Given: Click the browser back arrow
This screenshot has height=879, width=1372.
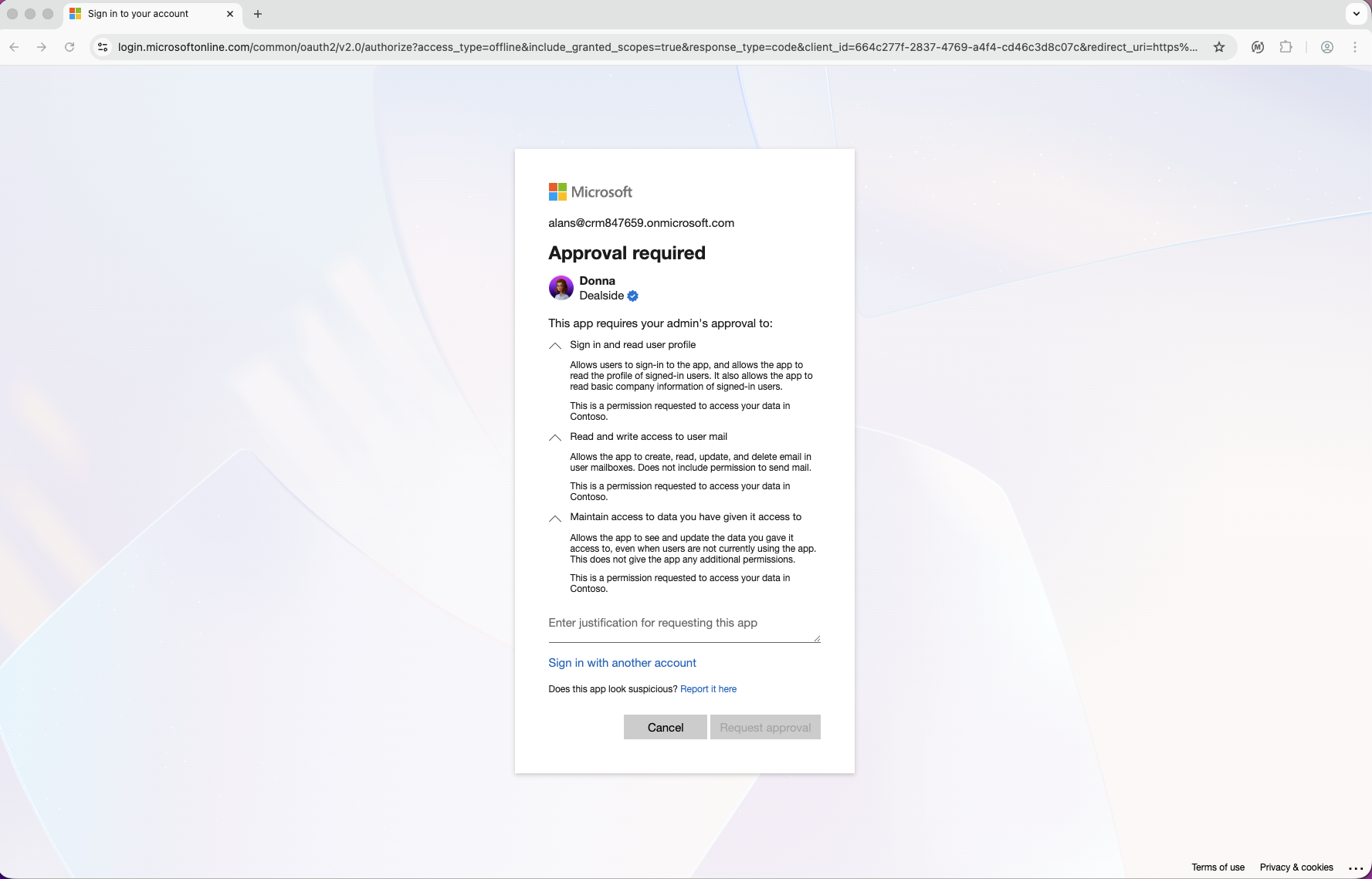Looking at the screenshot, I should [14, 47].
